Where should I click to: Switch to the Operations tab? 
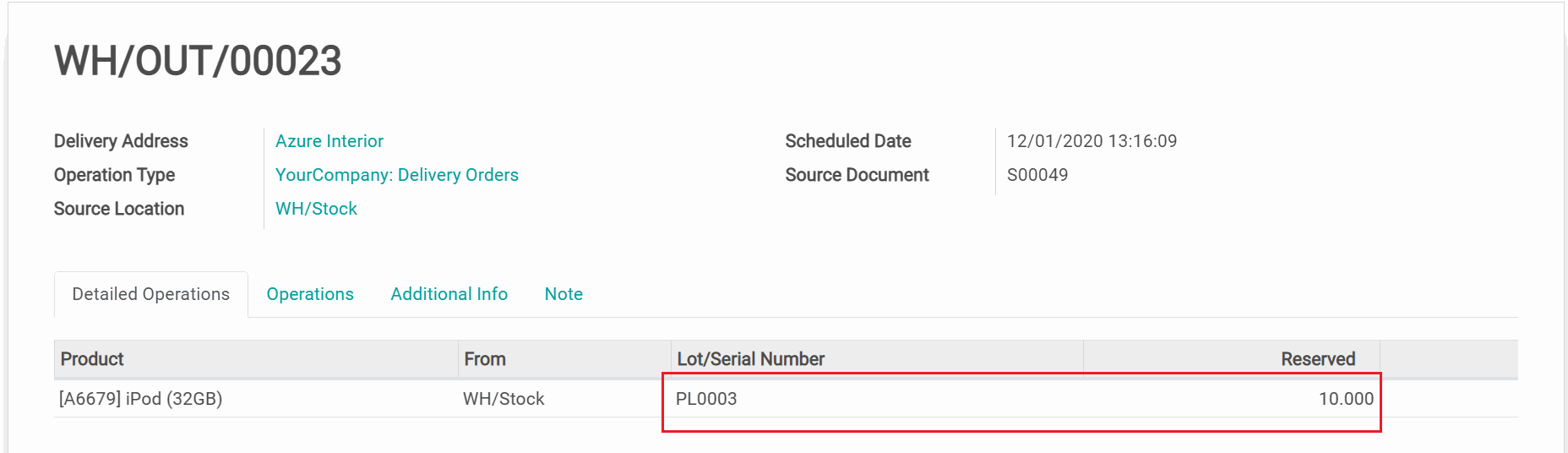point(310,294)
